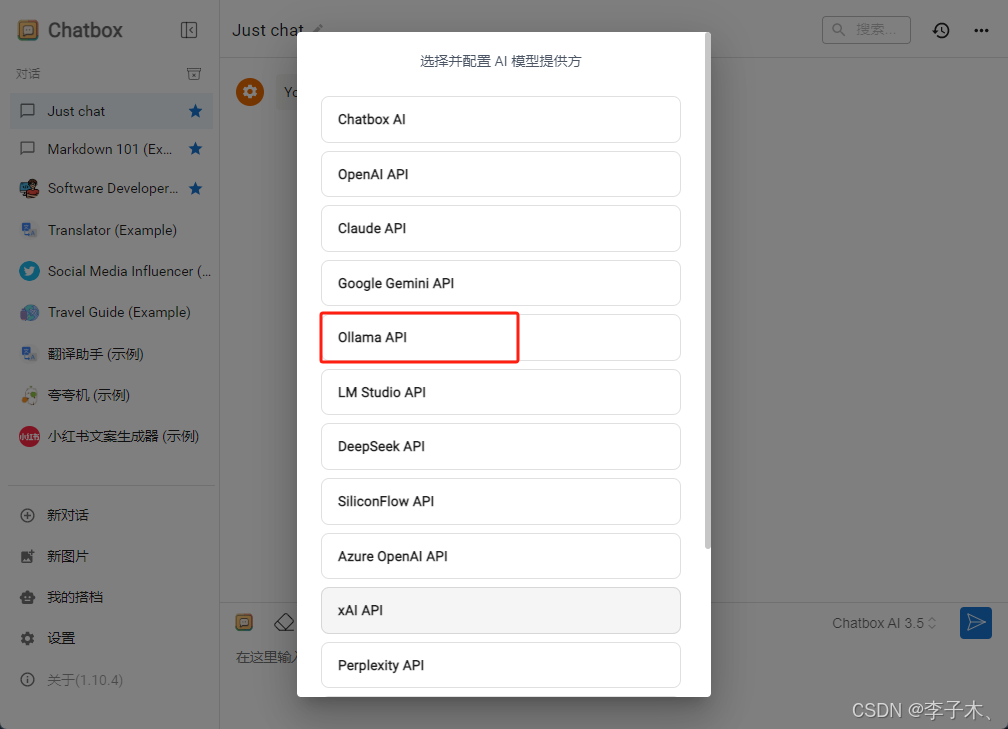Click the archive conversations icon next to 对话
This screenshot has height=729, width=1008.
194,74
